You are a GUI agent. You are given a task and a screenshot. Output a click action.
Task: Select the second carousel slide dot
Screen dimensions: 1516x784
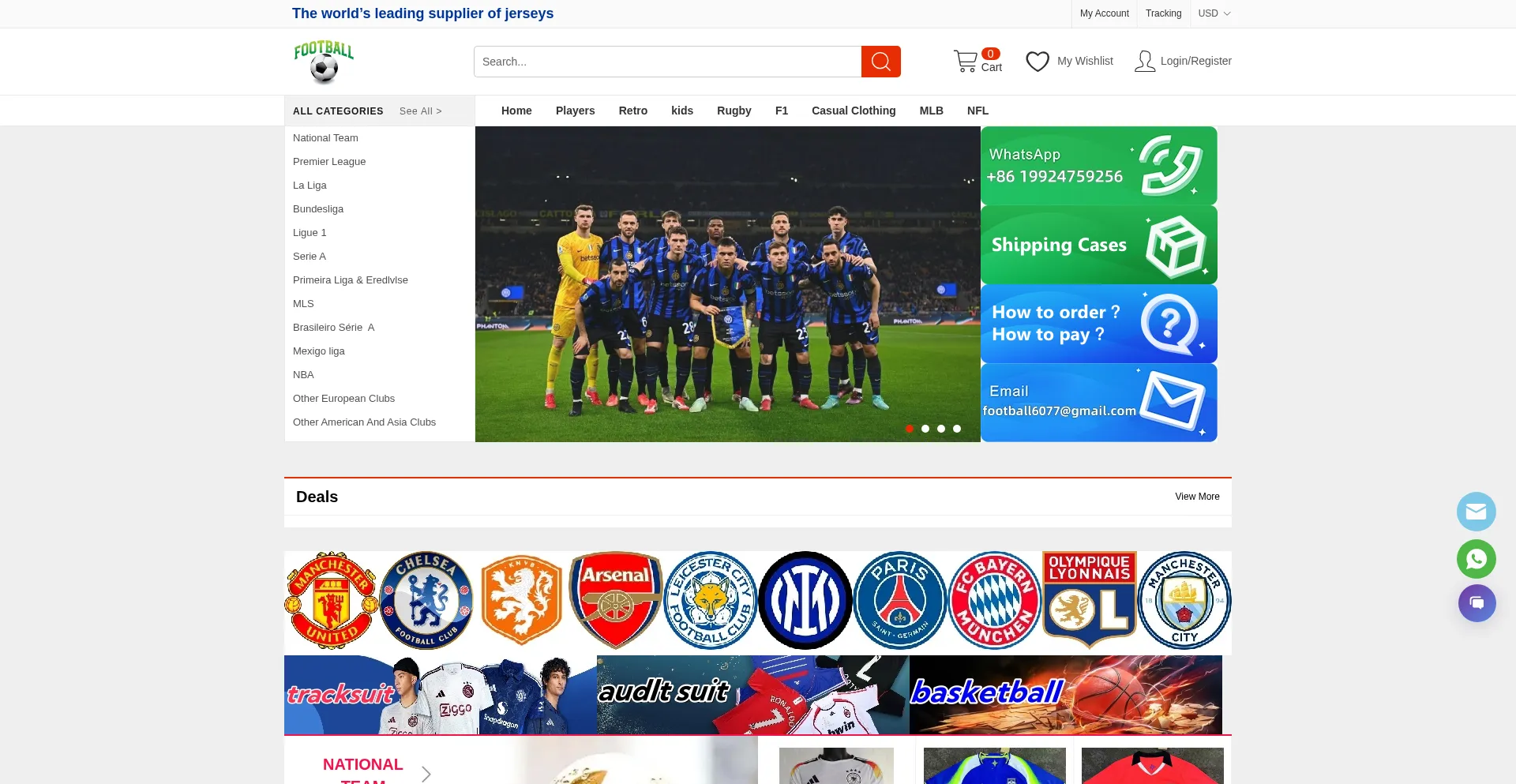[x=925, y=429]
